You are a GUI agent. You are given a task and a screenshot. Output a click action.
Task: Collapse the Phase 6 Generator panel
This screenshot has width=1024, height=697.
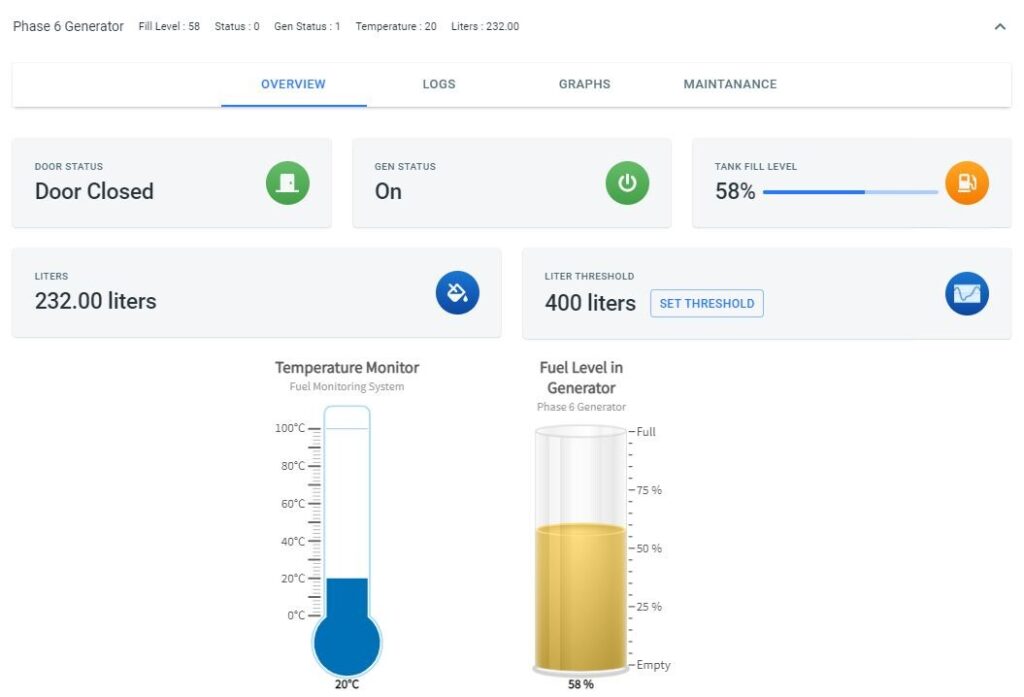(1000, 26)
